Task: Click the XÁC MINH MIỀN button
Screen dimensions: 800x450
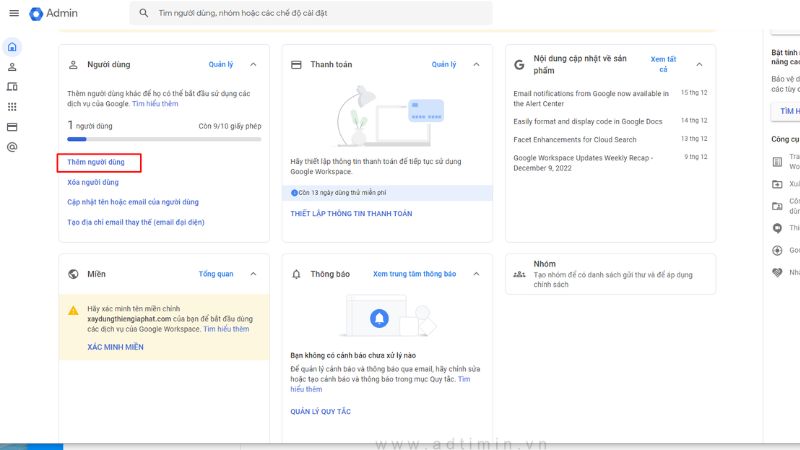Action: 115,347
